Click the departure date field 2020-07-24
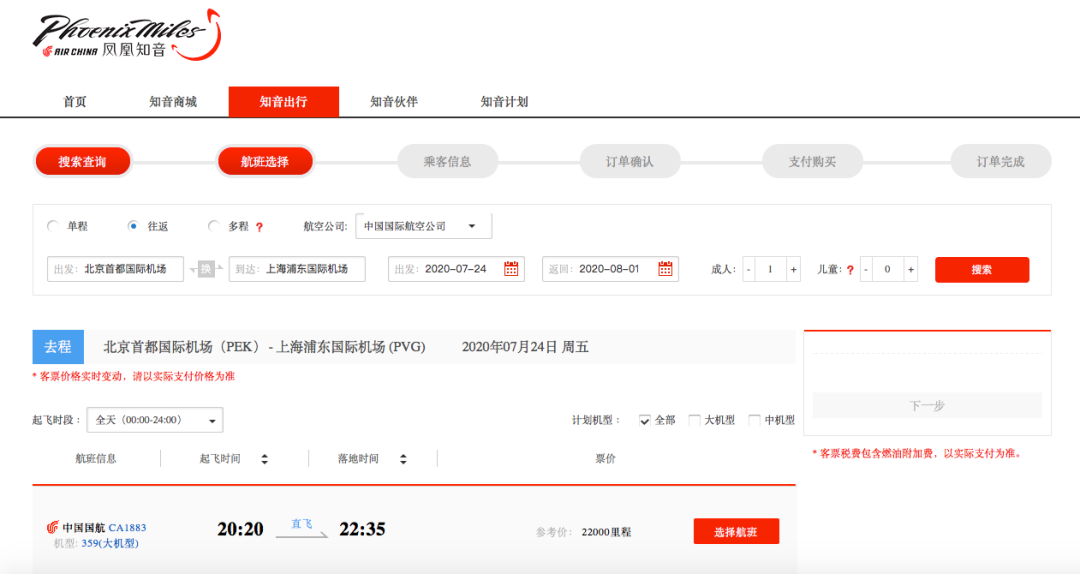This screenshot has width=1080, height=574. [x=456, y=269]
